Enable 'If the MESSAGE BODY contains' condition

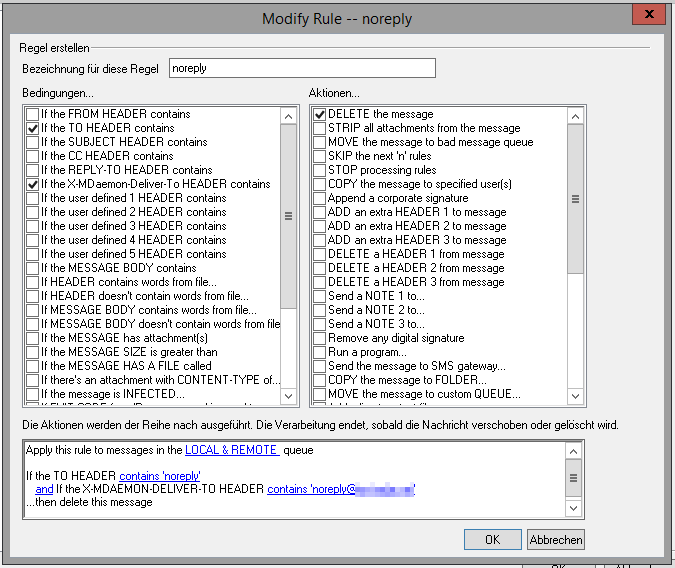34,269
